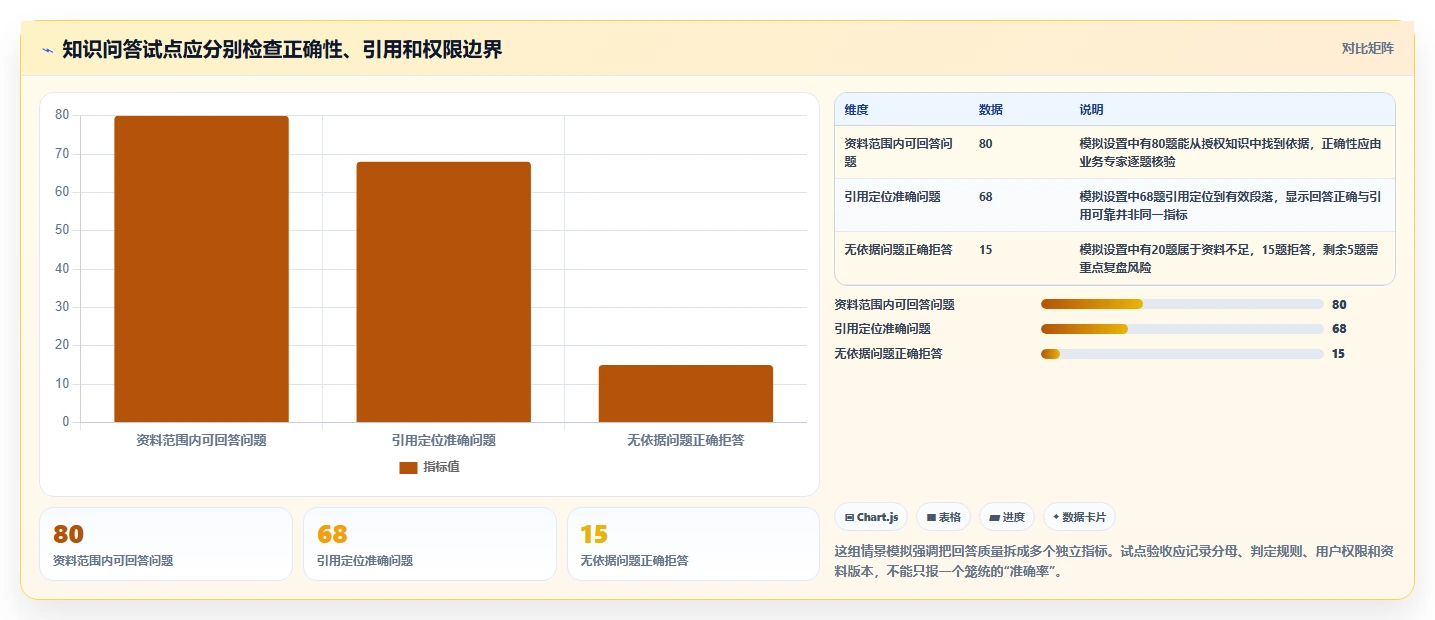Click the 68 data card

pos(430,544)
